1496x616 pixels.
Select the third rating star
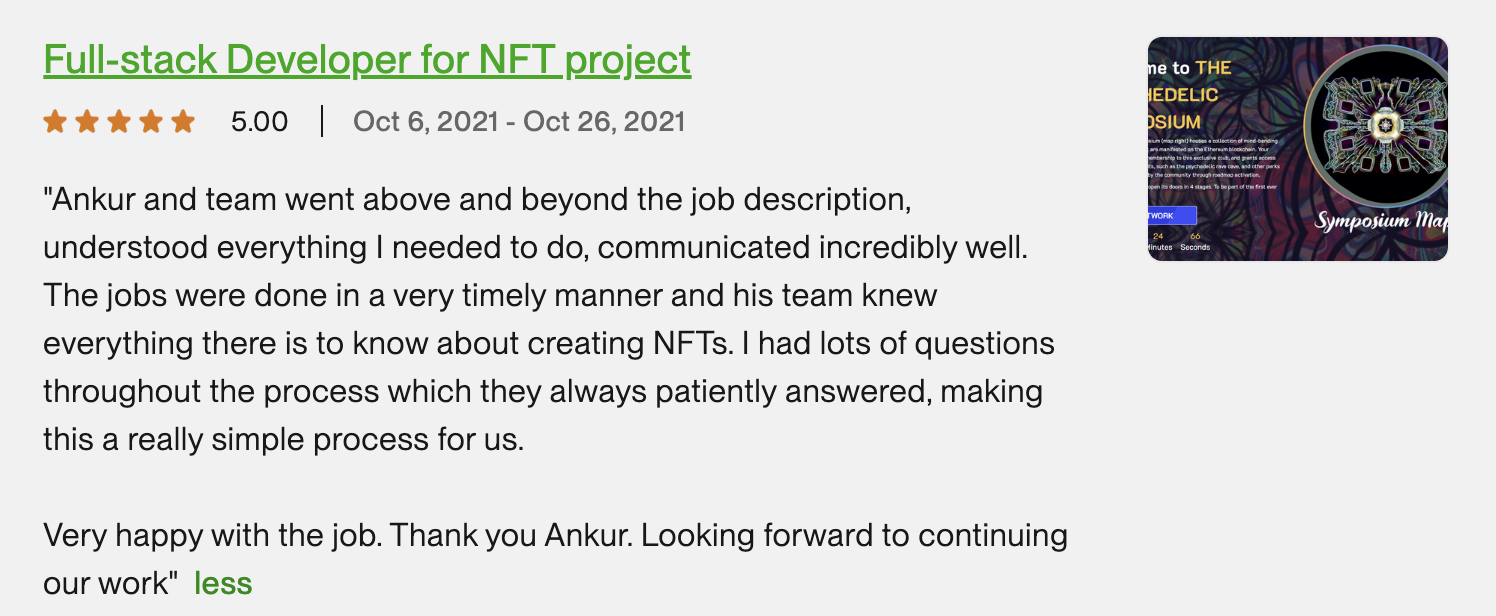[119, 122]
